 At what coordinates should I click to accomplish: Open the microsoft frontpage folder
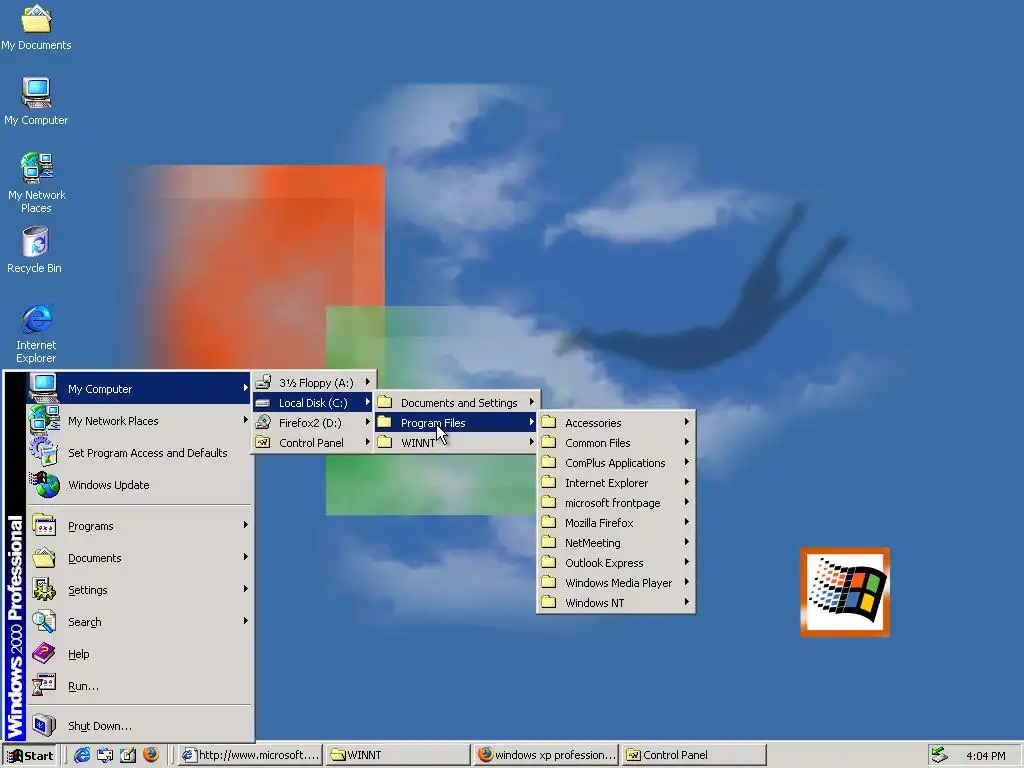616,503
